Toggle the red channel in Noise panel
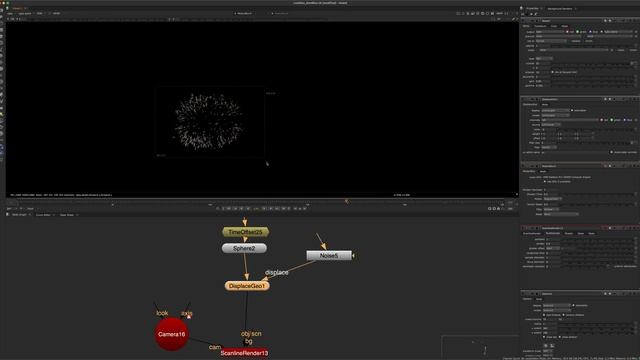640x360 pixels. click(x=567, y=31)
